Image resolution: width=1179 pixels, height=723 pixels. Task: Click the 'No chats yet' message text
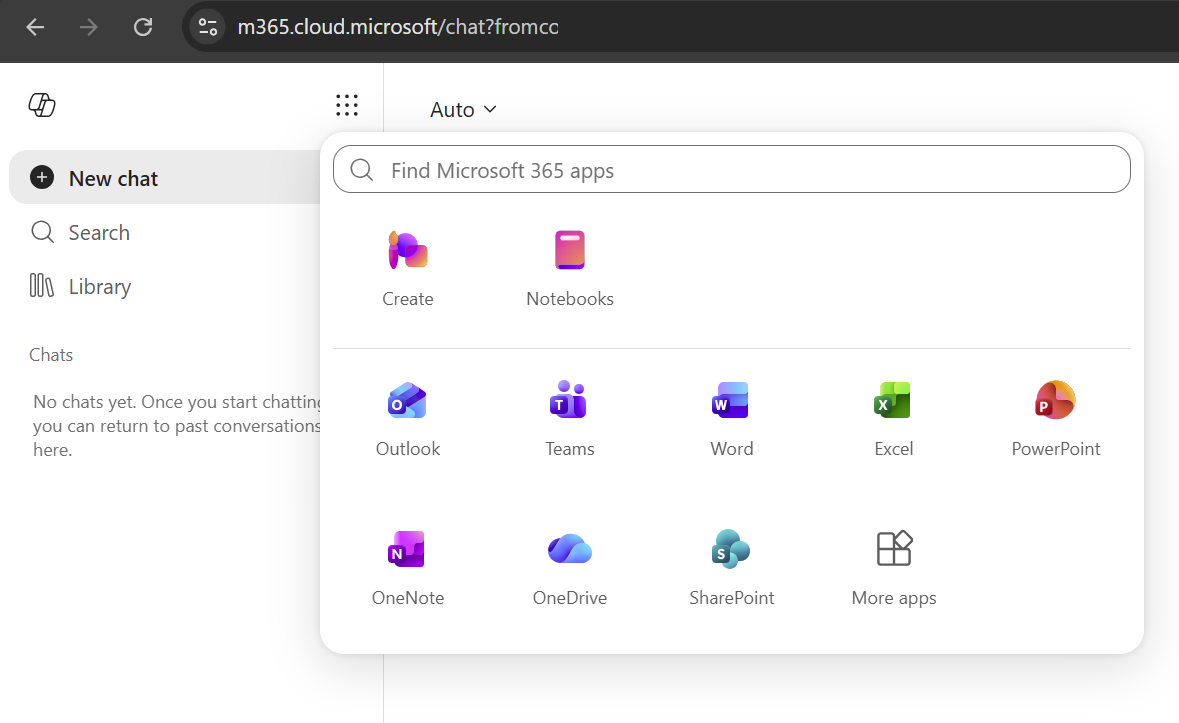point(177,425)
